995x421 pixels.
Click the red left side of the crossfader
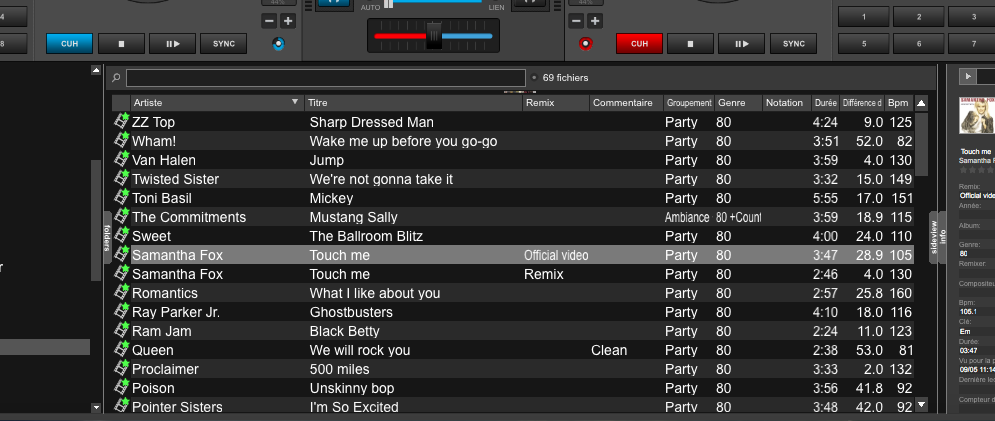coord(400,36)
